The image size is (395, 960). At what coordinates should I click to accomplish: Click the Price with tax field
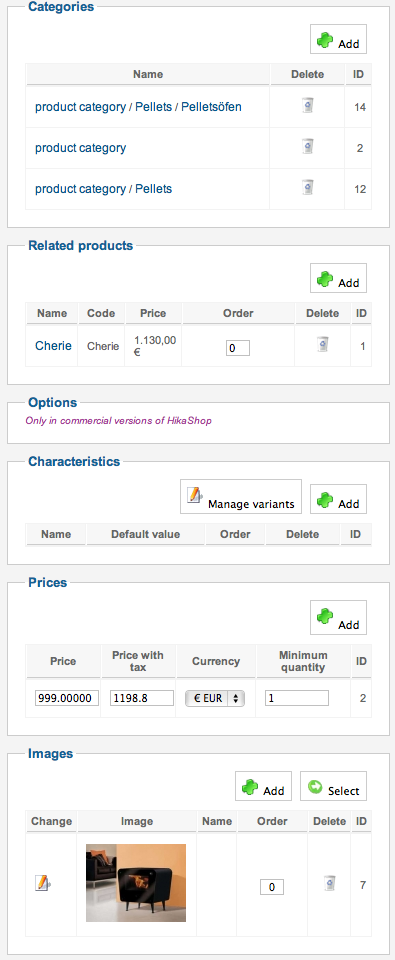click(141, 698)
